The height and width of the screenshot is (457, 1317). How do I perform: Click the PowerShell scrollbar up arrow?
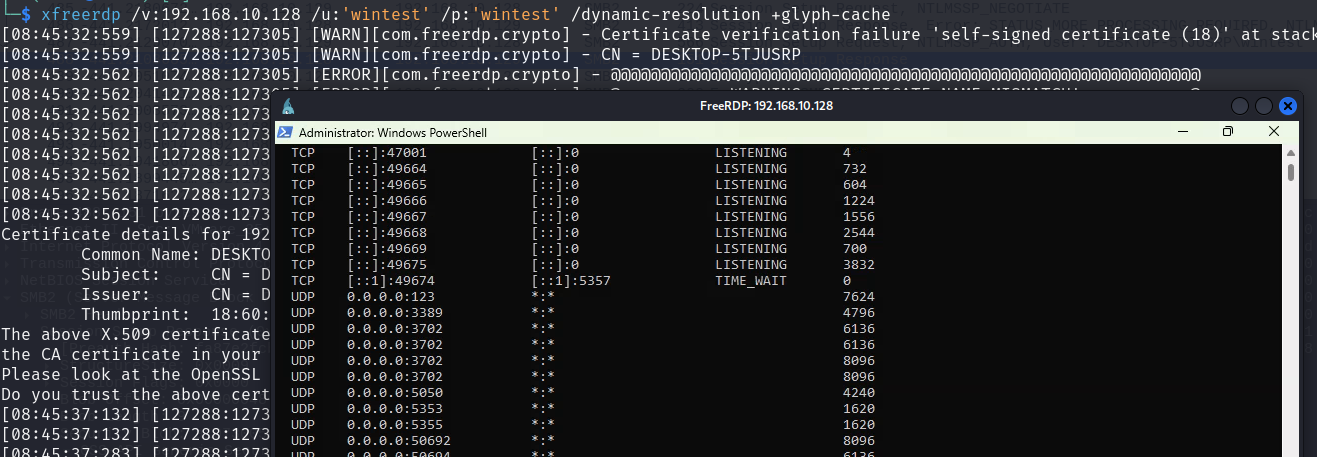(1291, 152)
